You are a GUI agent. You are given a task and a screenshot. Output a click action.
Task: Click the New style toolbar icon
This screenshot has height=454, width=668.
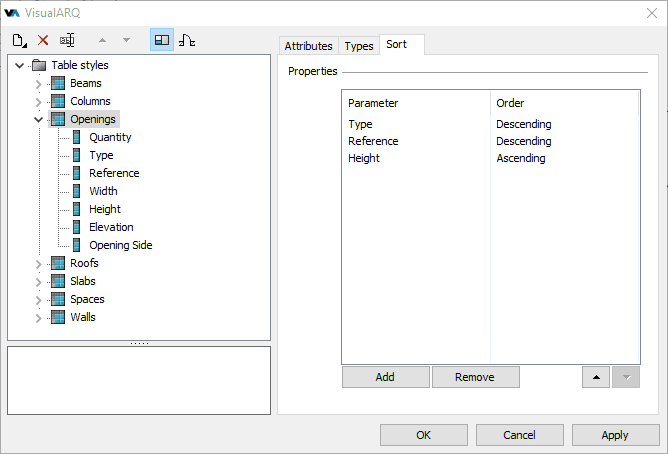20,40
